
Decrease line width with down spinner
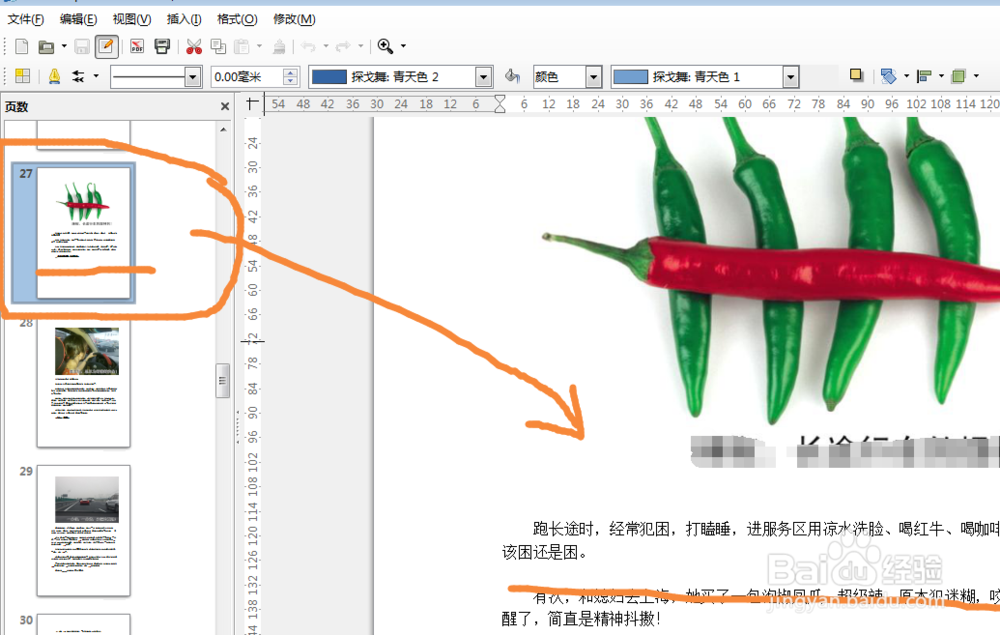[291, 82]
